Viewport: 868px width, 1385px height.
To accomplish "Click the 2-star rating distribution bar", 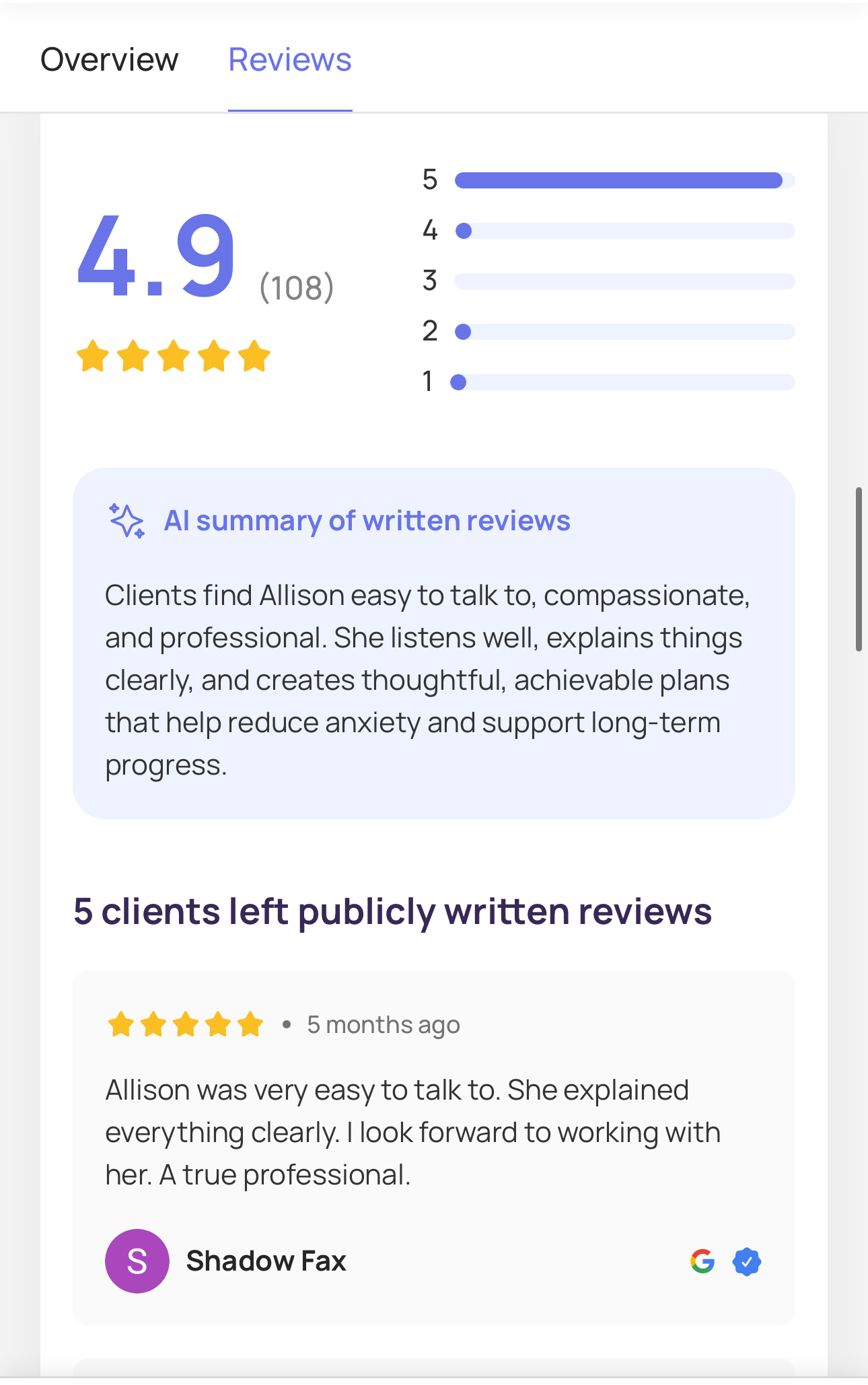I will click(624, 332).
